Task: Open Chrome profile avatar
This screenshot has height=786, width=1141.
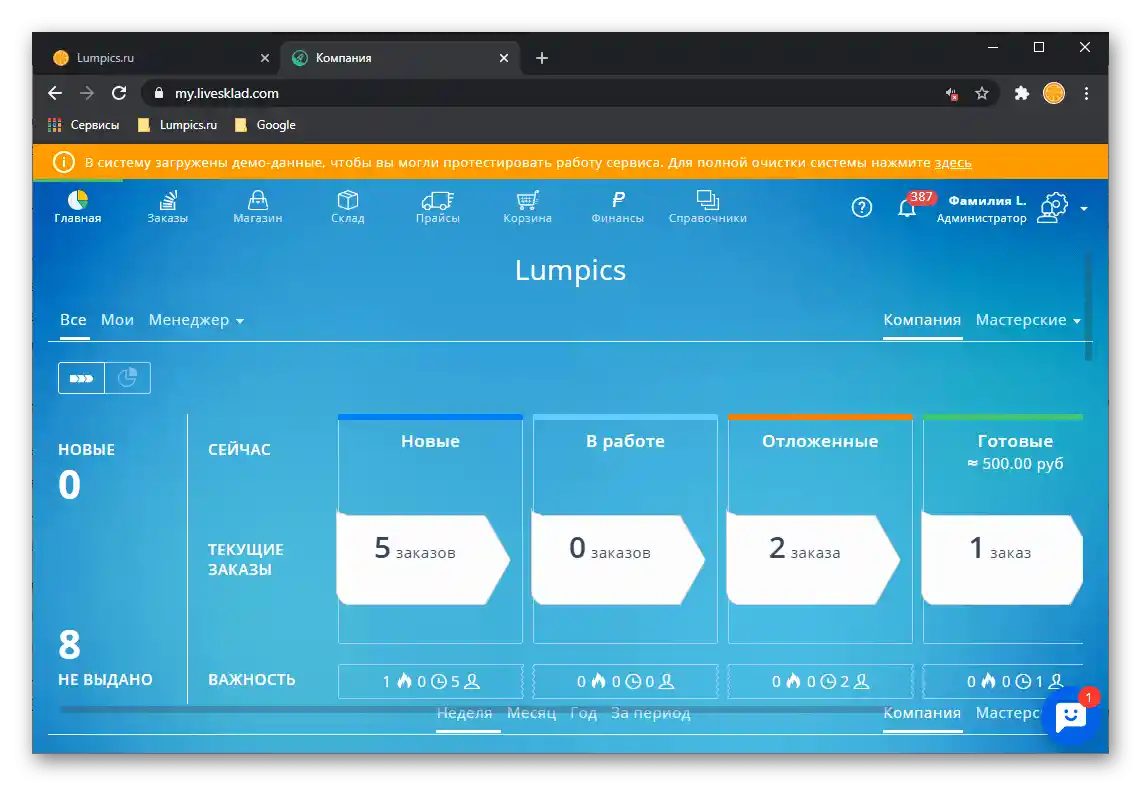Action: 1054,93
